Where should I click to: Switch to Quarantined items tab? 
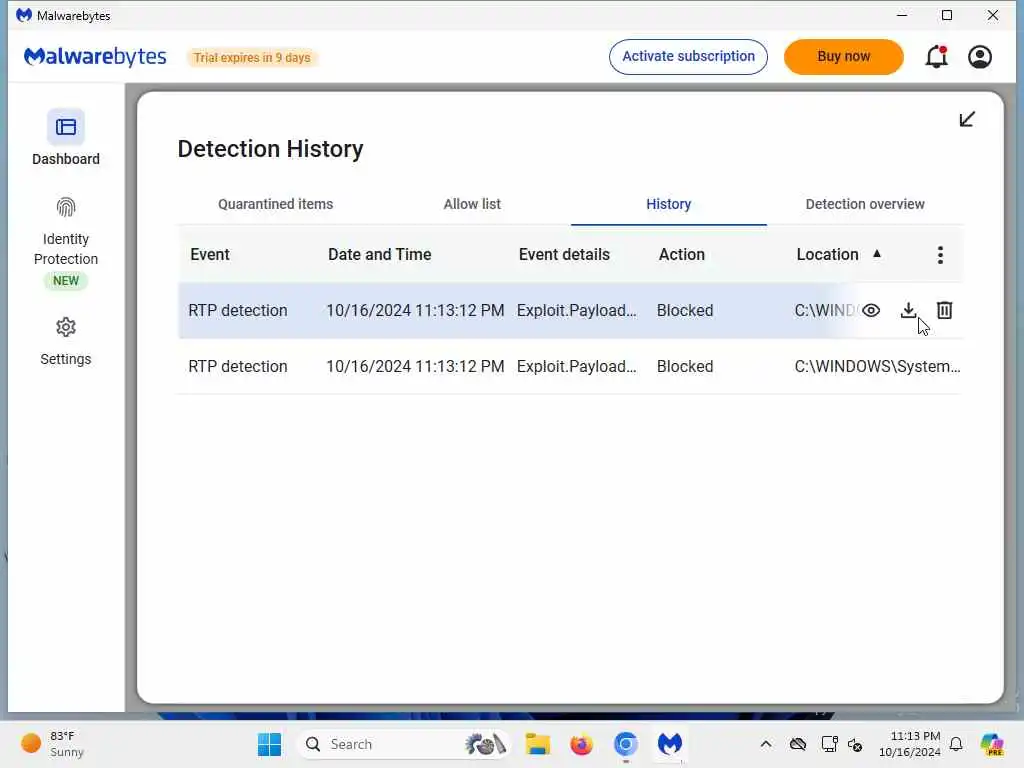click(x=275, y=204)
